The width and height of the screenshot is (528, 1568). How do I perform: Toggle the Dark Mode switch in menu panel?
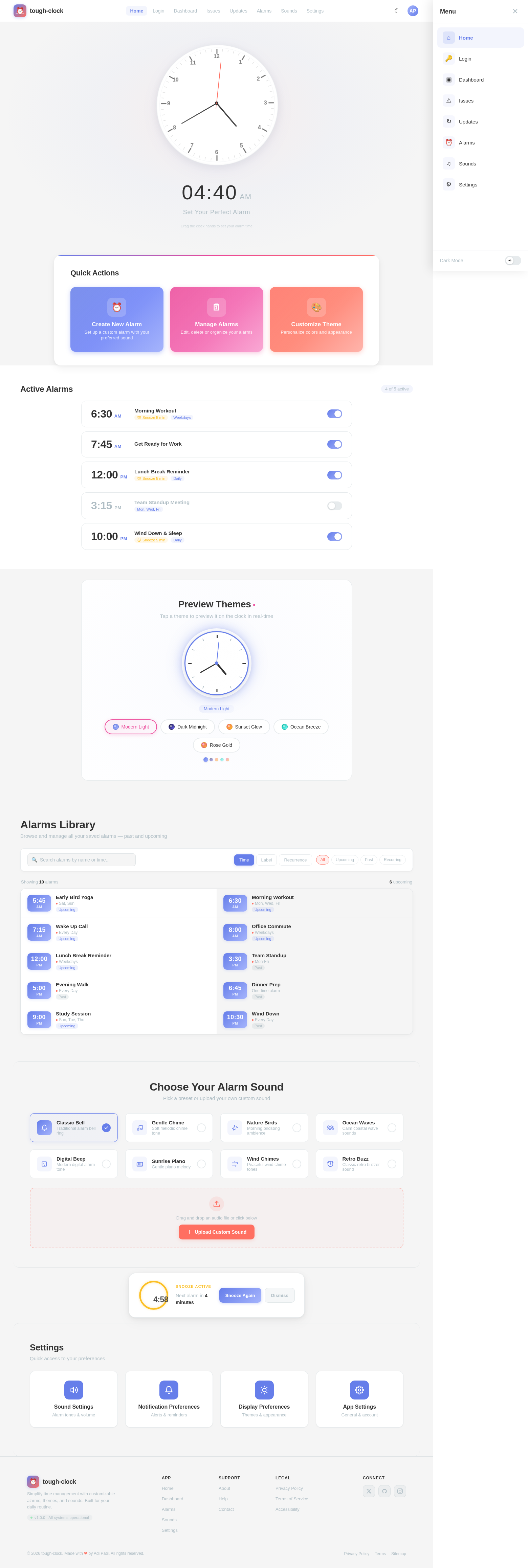513,261
